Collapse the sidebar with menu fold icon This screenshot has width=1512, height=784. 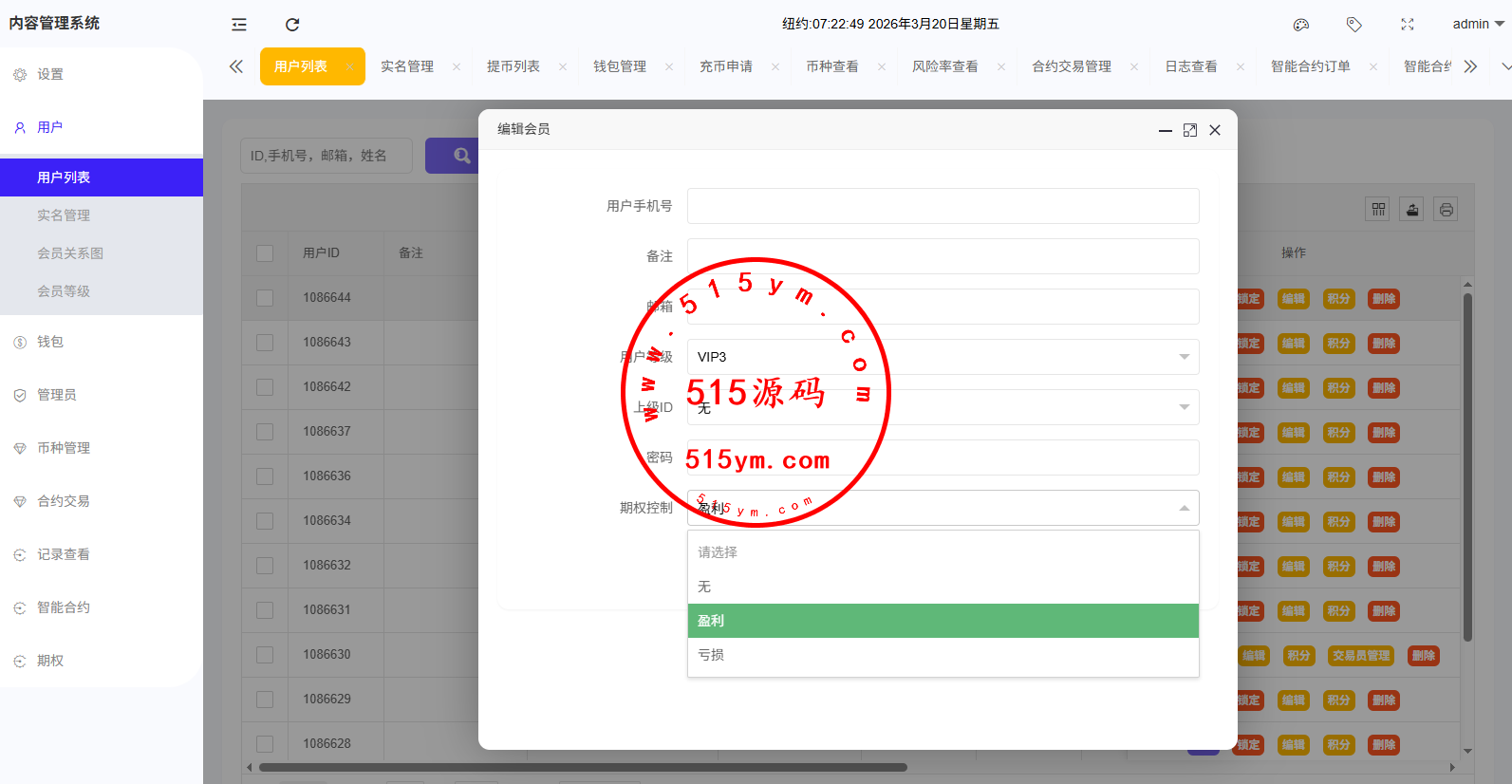pos(239,25)
